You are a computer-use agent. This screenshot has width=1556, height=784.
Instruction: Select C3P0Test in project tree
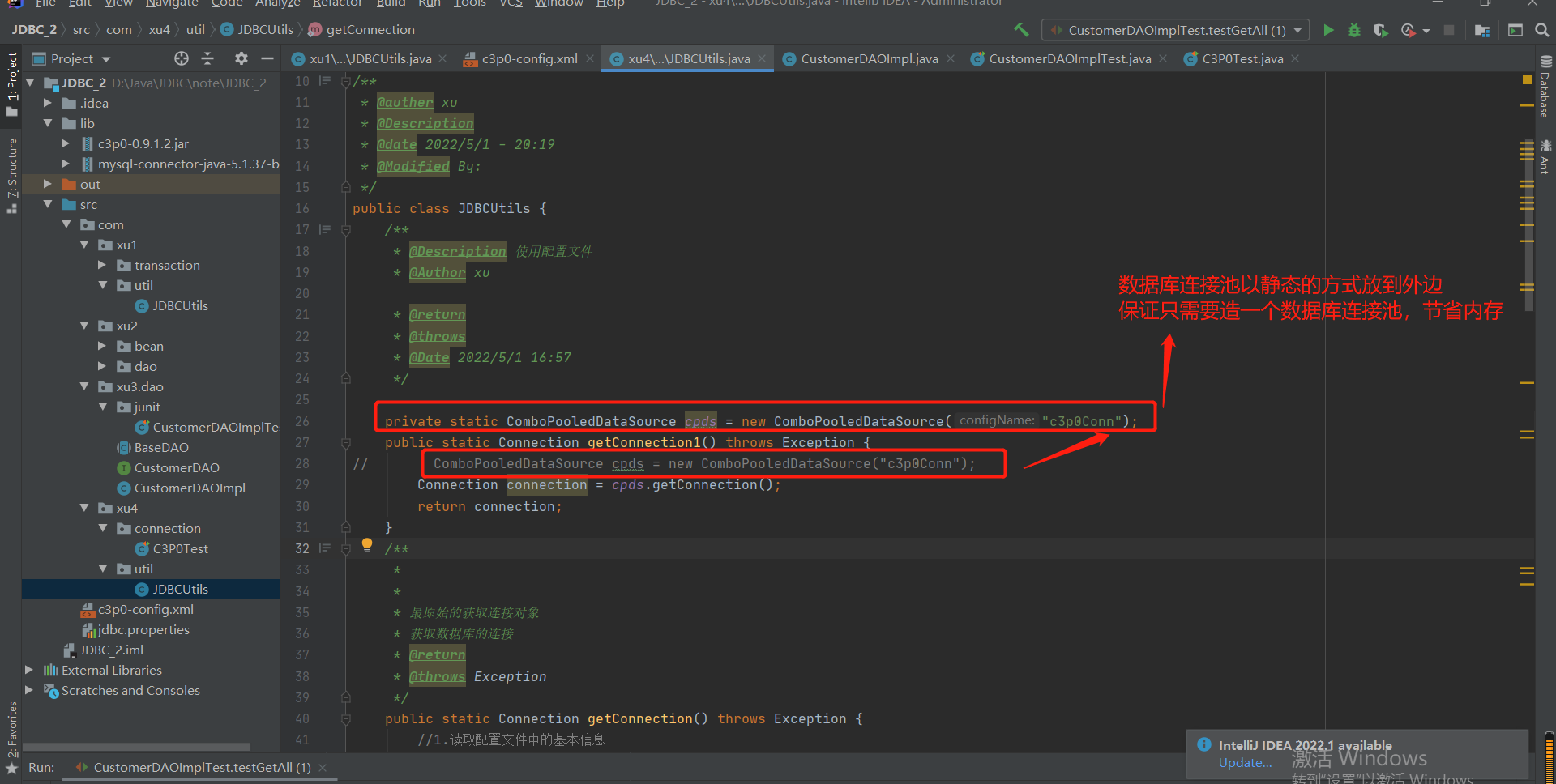click(180, 548)
